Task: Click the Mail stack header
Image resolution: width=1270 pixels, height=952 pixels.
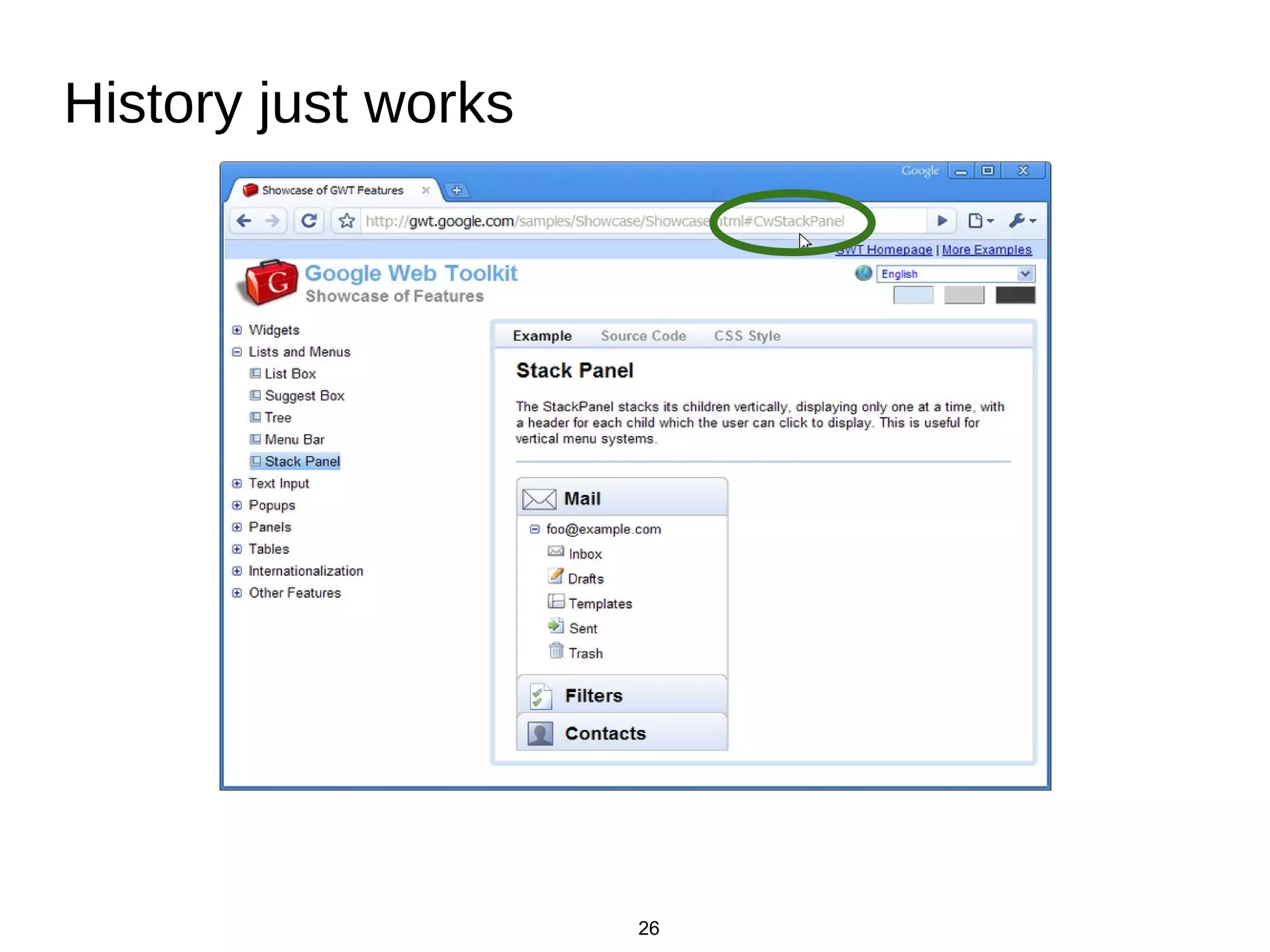Action: pos(622,498)
